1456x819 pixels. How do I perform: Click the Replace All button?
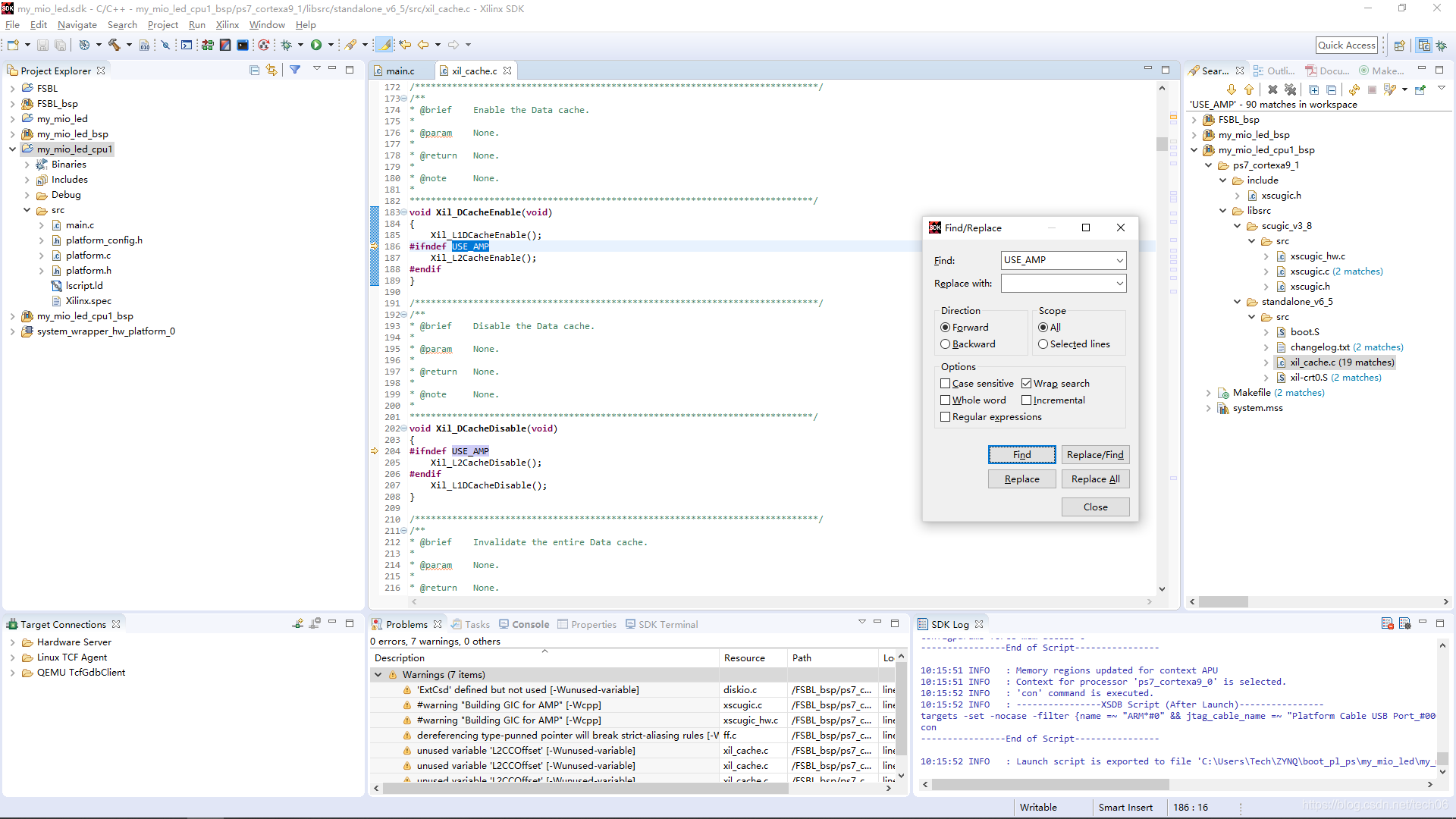point(1095,479)
